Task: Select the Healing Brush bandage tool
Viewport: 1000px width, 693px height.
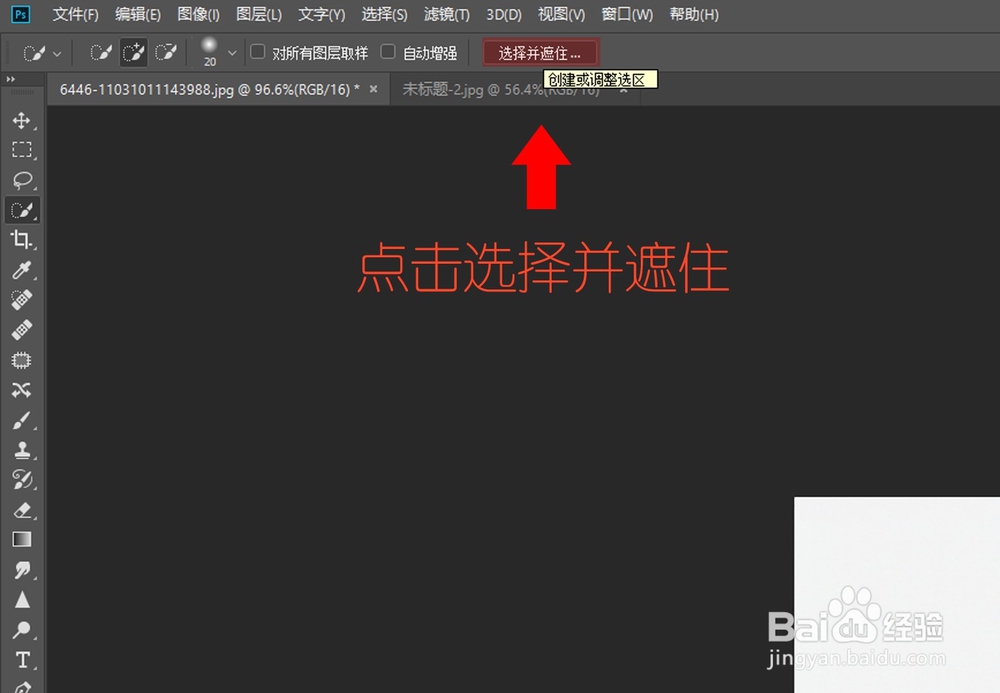Action: point(22,330)
